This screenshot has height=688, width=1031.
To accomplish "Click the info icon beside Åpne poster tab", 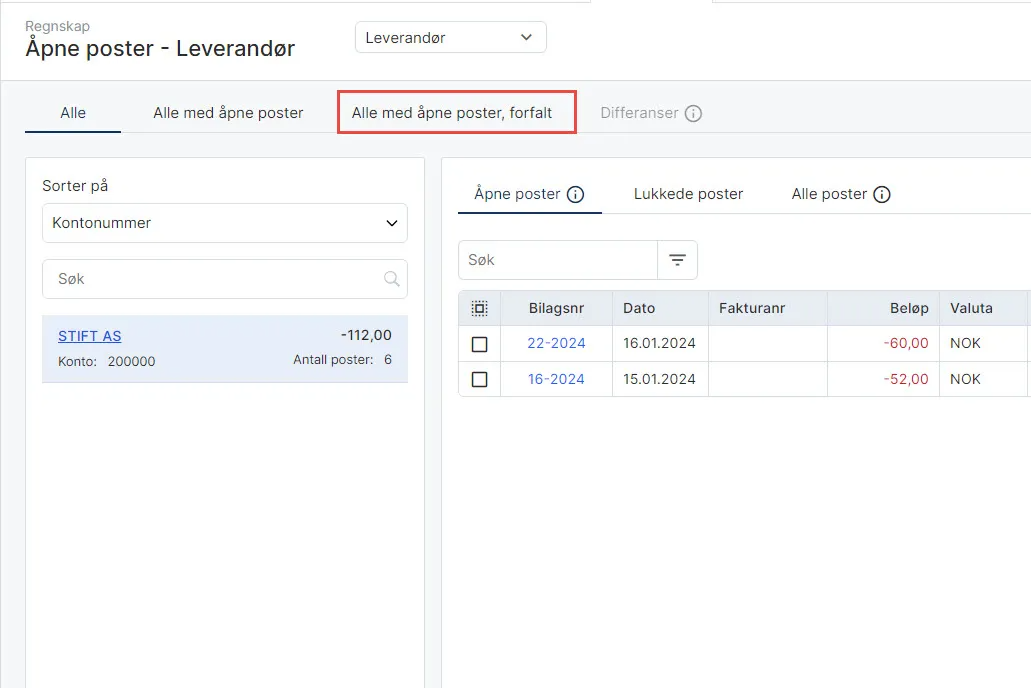I will pyautogui.click(x=575, y=194).
